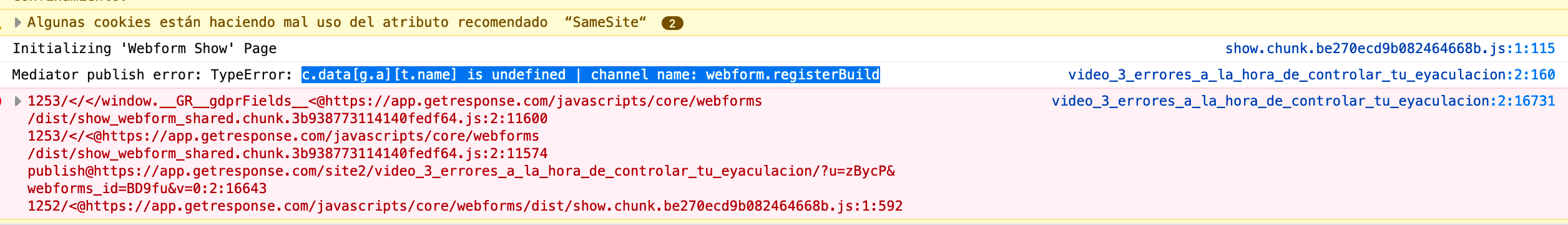Click the yellow warning icon beside the cookies message

(2, 24)
